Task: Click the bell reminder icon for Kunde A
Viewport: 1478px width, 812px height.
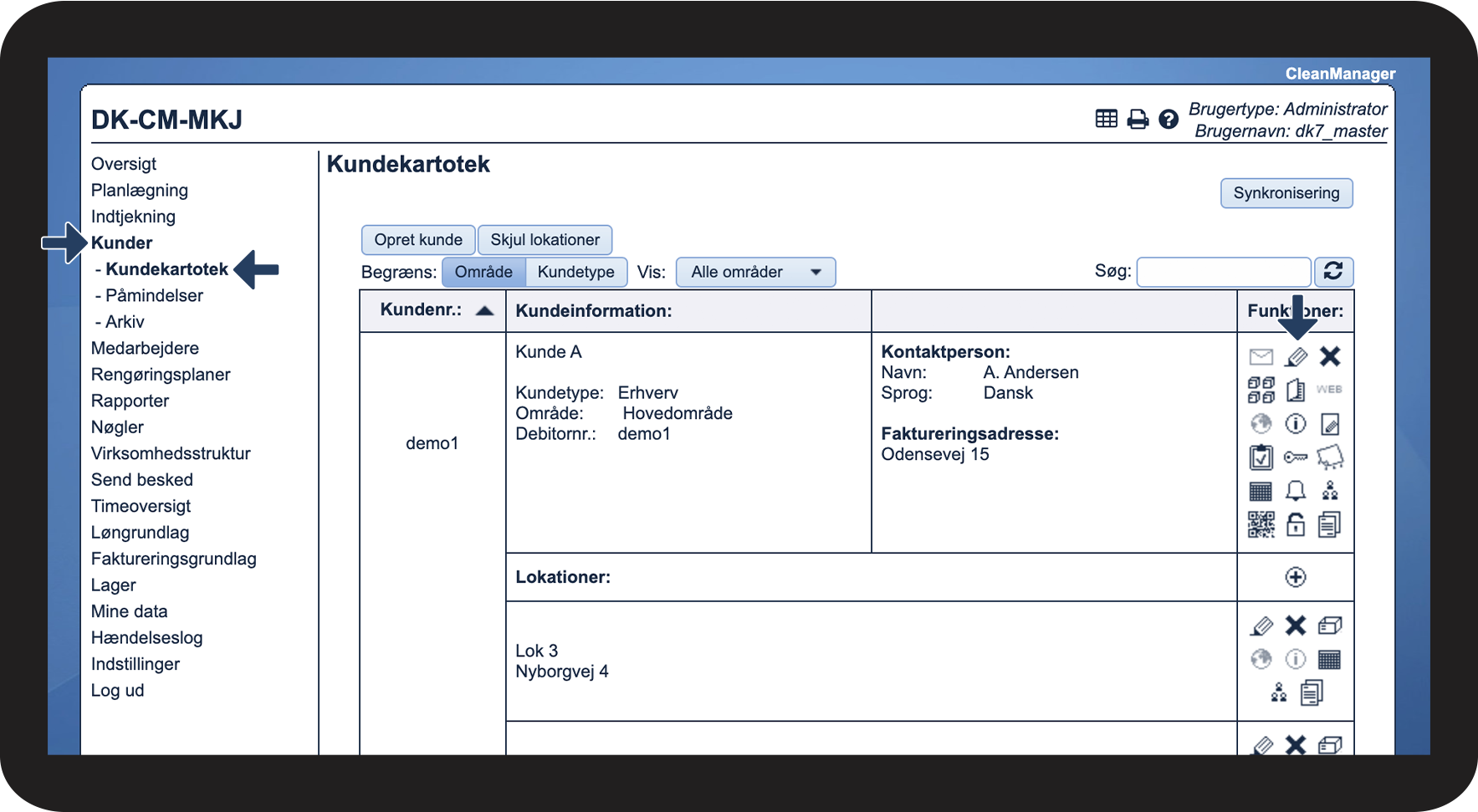Action: pyautogui.click(x=1296, y=491)
